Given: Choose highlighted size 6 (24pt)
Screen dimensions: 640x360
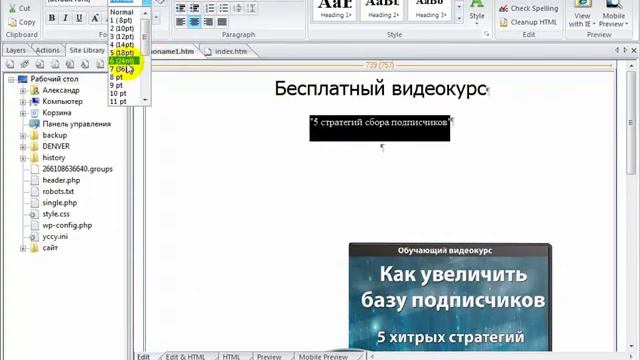Looking at the screenshot, I should pos(124,61).
